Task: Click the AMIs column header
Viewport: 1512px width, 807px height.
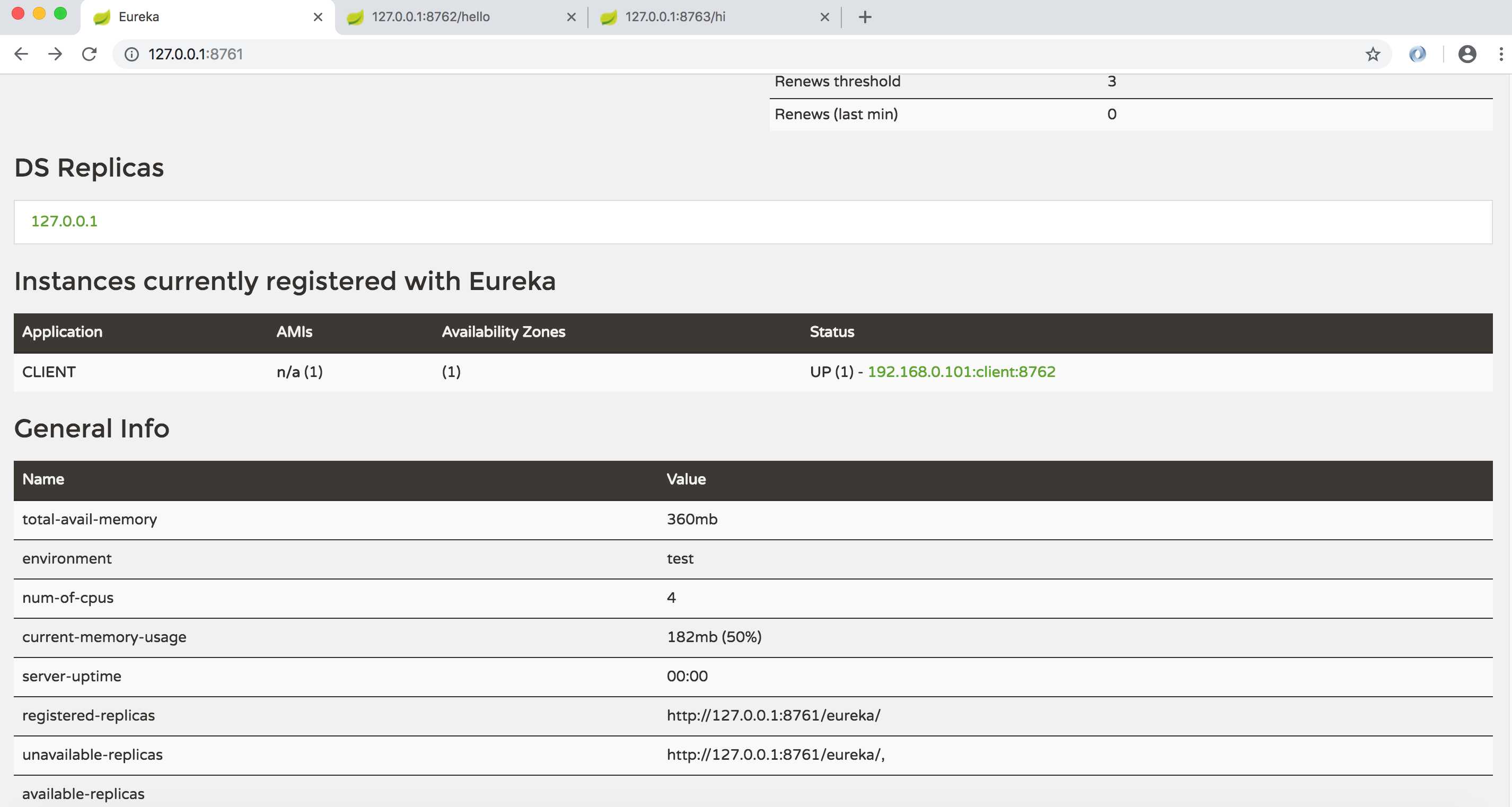Action: [294, 332]
